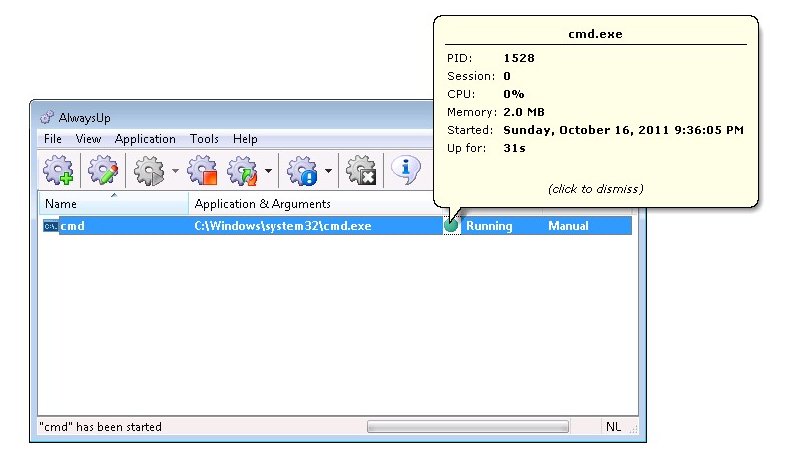Expand the Restart application dropdown arrow
This screenshot has width=789, height=467.
268,171
